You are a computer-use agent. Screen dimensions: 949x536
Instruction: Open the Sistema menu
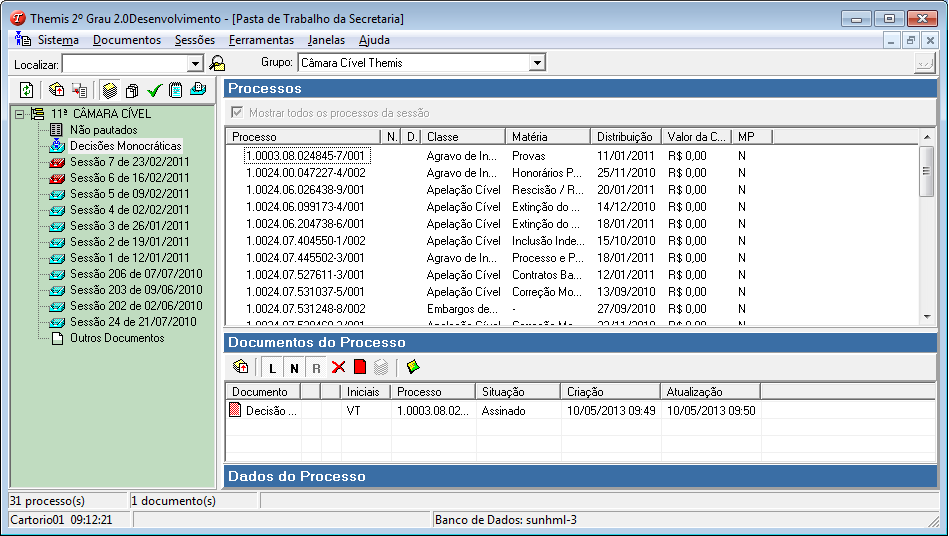click(58, 40)
